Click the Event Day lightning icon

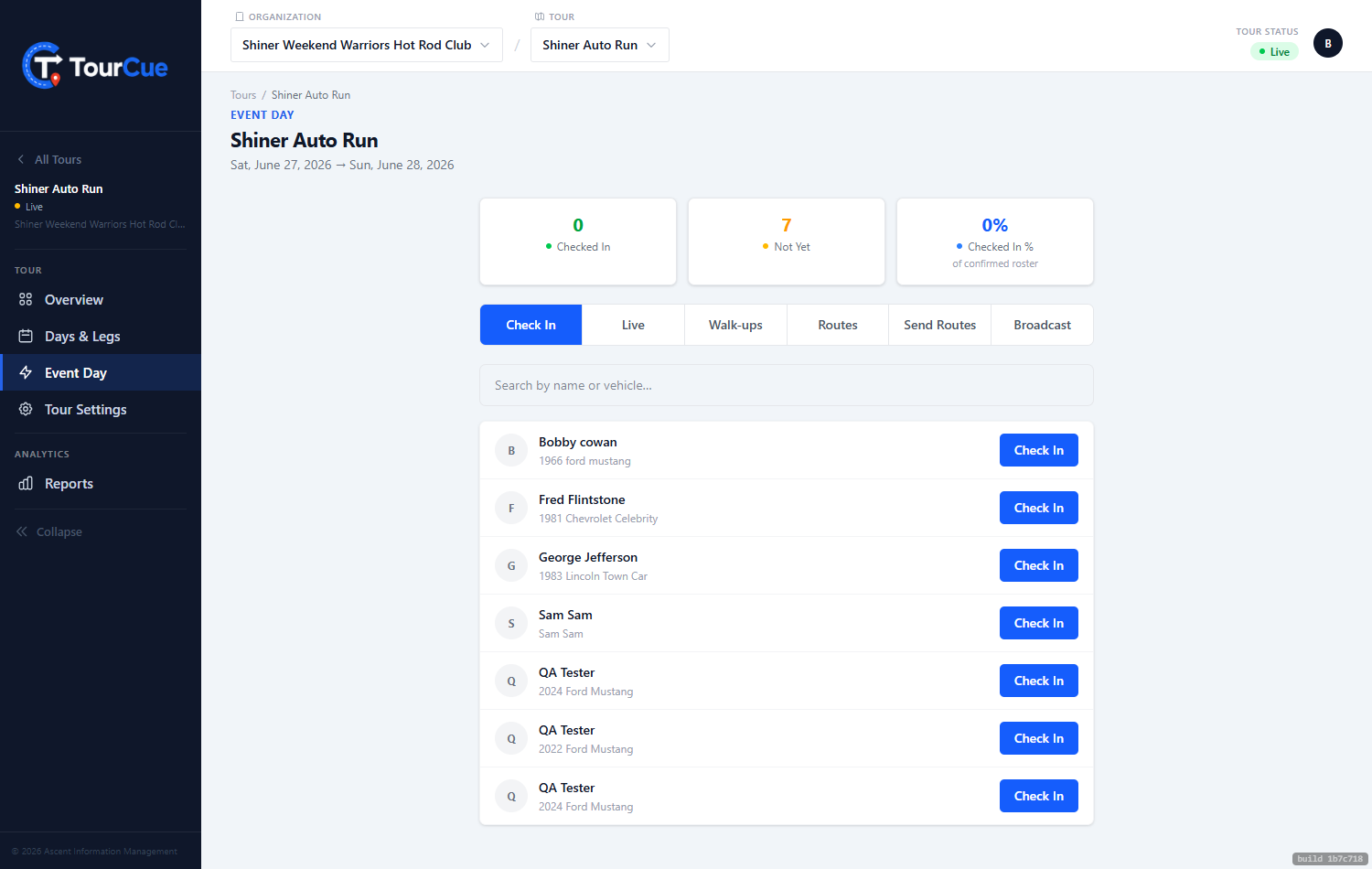26,372
